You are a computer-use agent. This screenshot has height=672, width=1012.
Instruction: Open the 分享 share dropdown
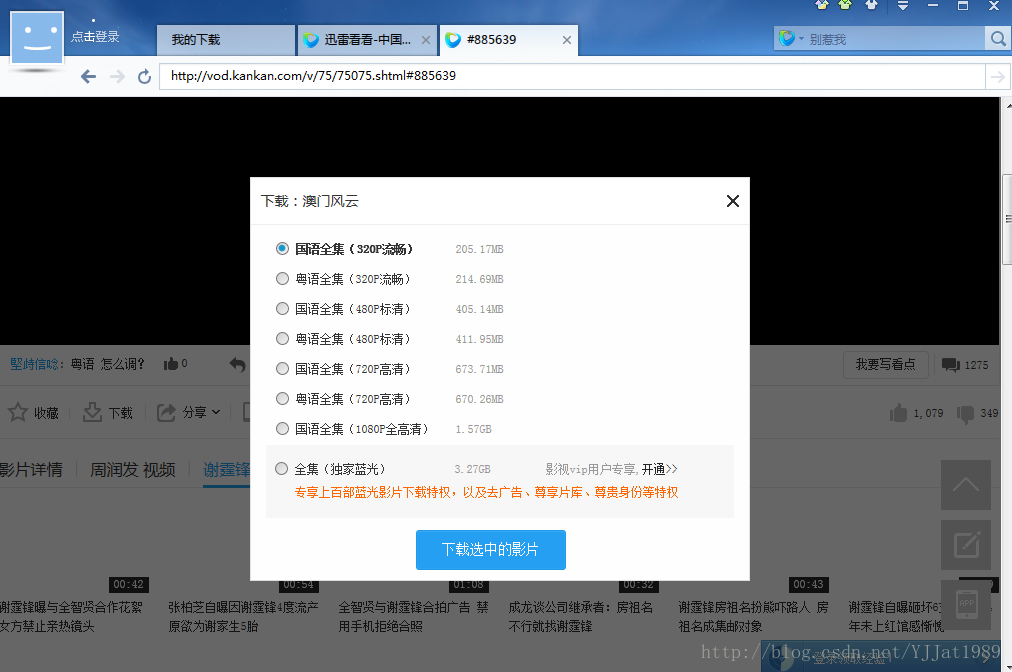click(x=188, y=412)
